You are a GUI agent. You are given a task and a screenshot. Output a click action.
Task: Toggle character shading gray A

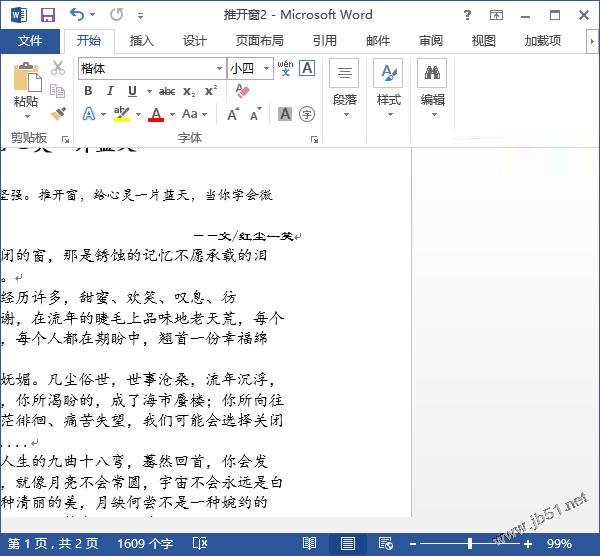(285, 114)
